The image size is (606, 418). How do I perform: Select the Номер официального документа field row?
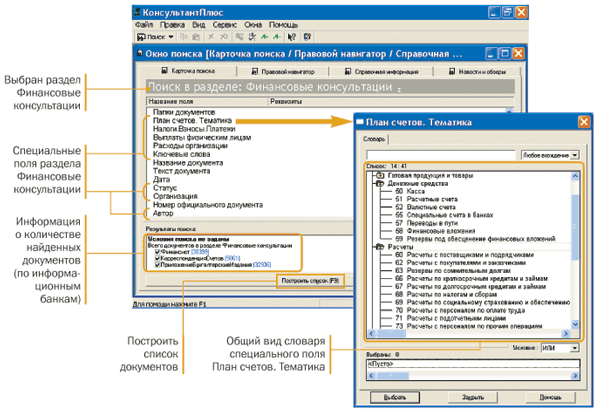pos(208,205)
